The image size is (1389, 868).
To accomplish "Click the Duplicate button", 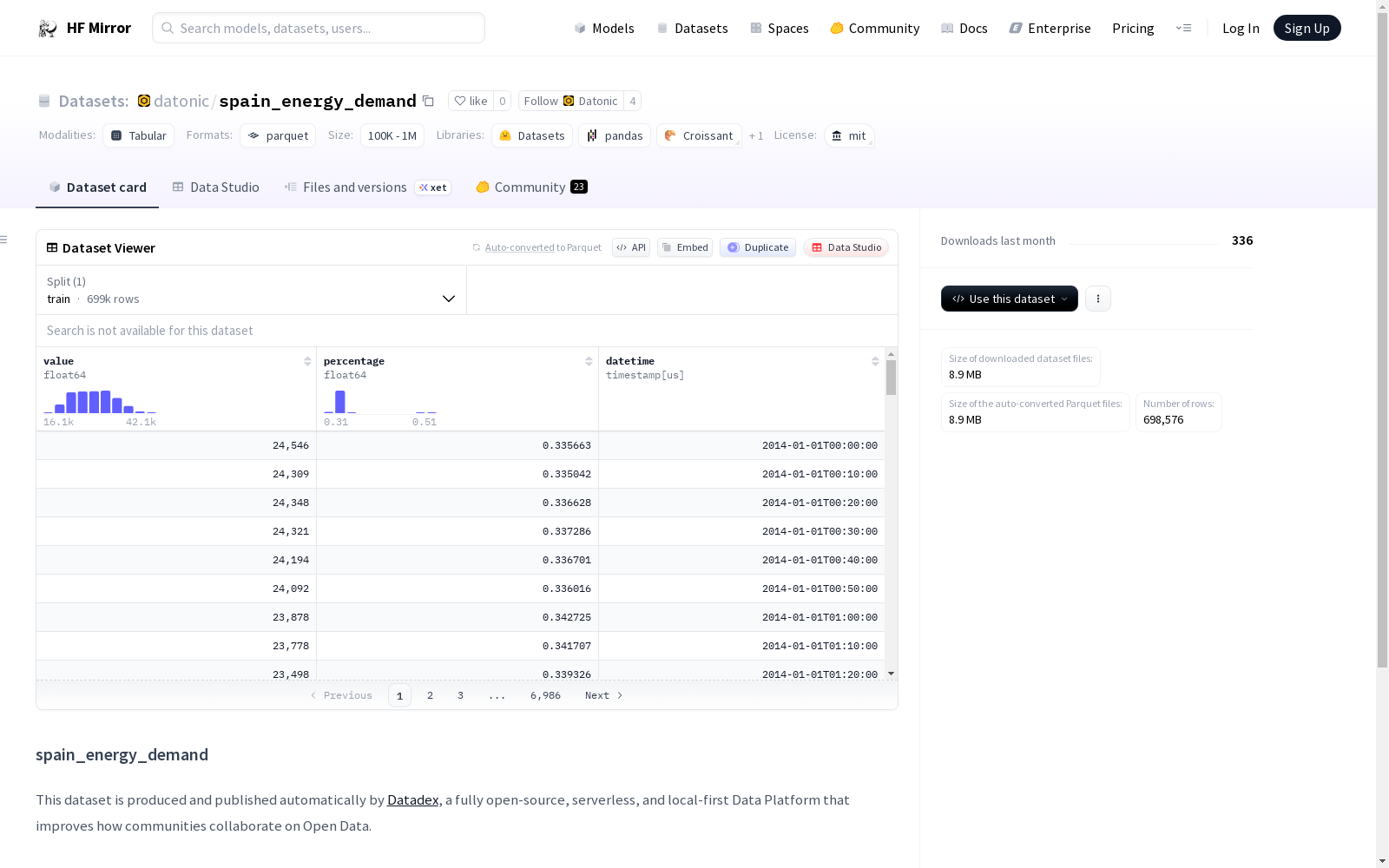I will coord(758,247).
